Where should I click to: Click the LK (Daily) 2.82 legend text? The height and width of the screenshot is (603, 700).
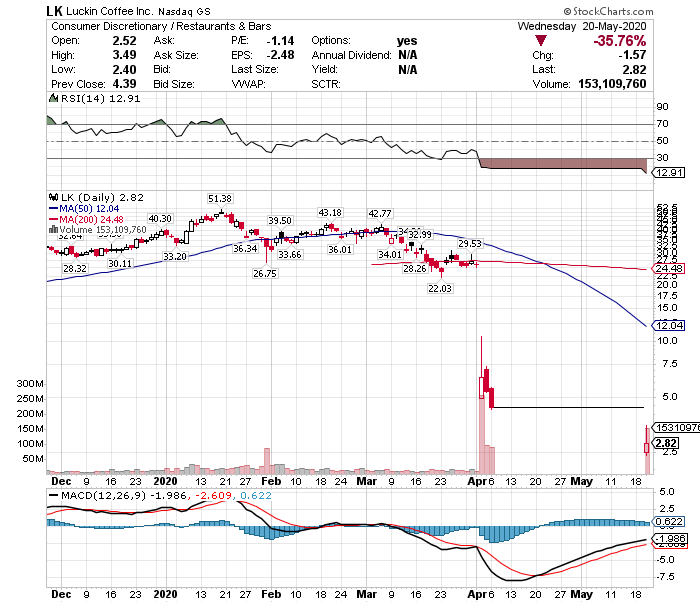click(102, 197)
